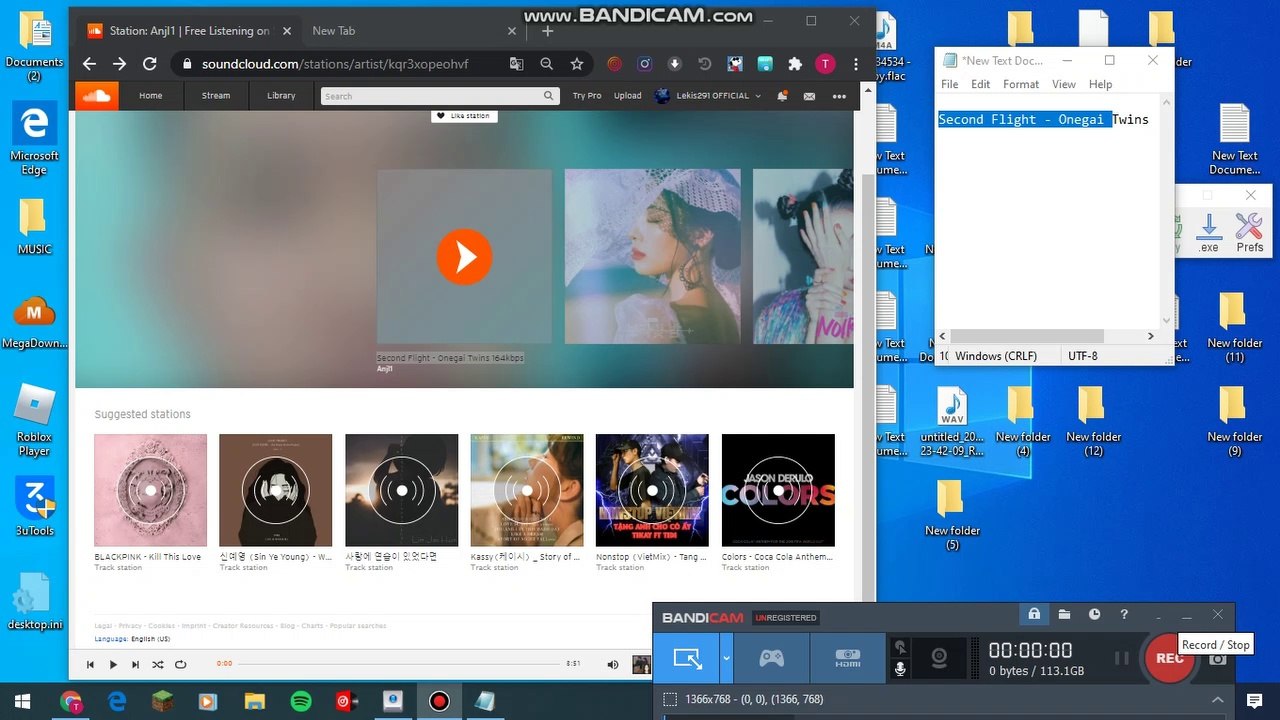The height and width of the screenshot is (720, 1280).
Task: Select the Roblox Player desktop icon
Action: 34,420
